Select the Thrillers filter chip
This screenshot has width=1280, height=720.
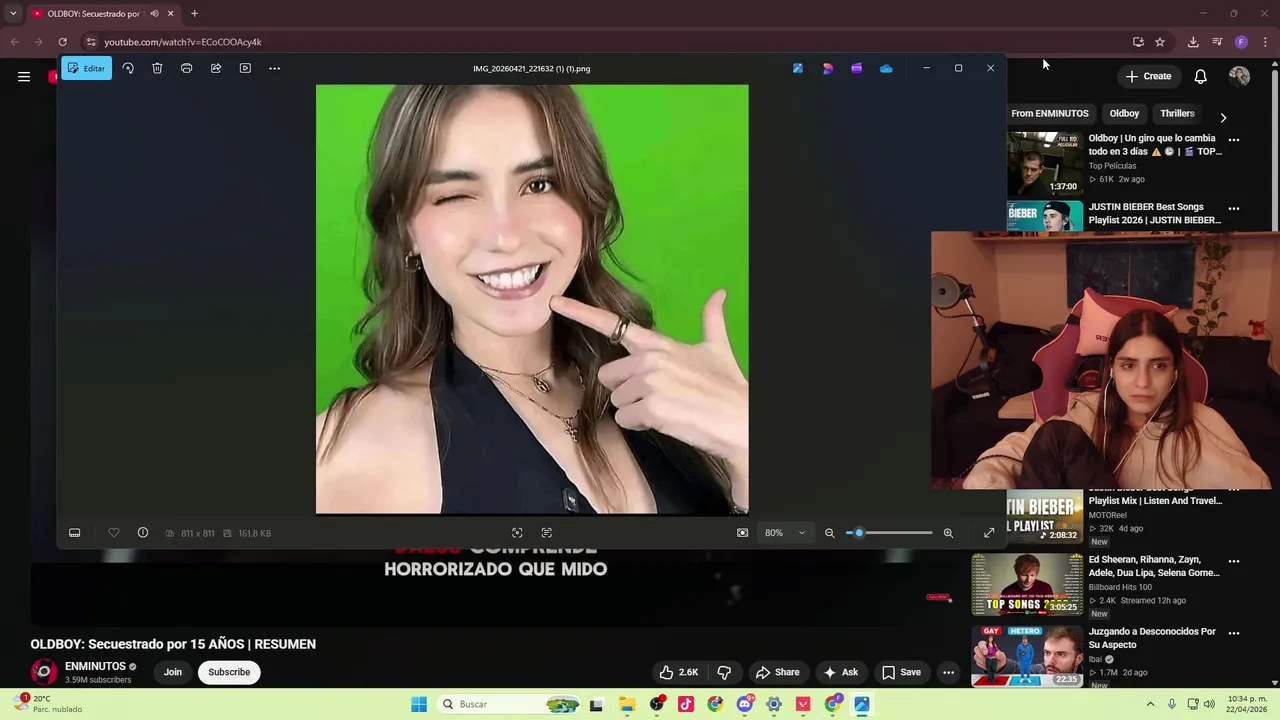pyautogui.click(x=1177, y=114)
